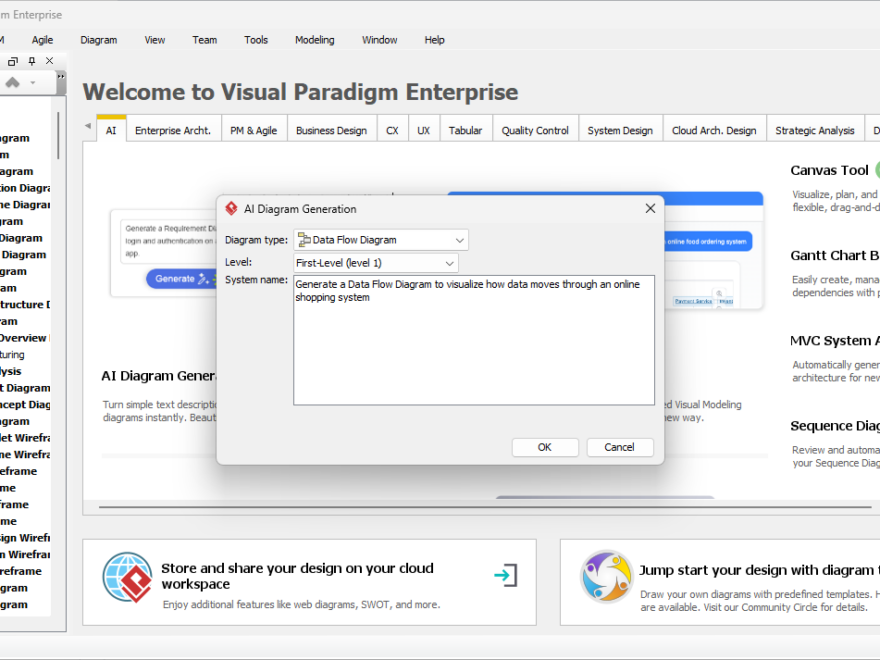The image size is (880, 660).
Task: Click the red diamond icon on the AI Diagram Generation dialog
Action: point(231,208)
